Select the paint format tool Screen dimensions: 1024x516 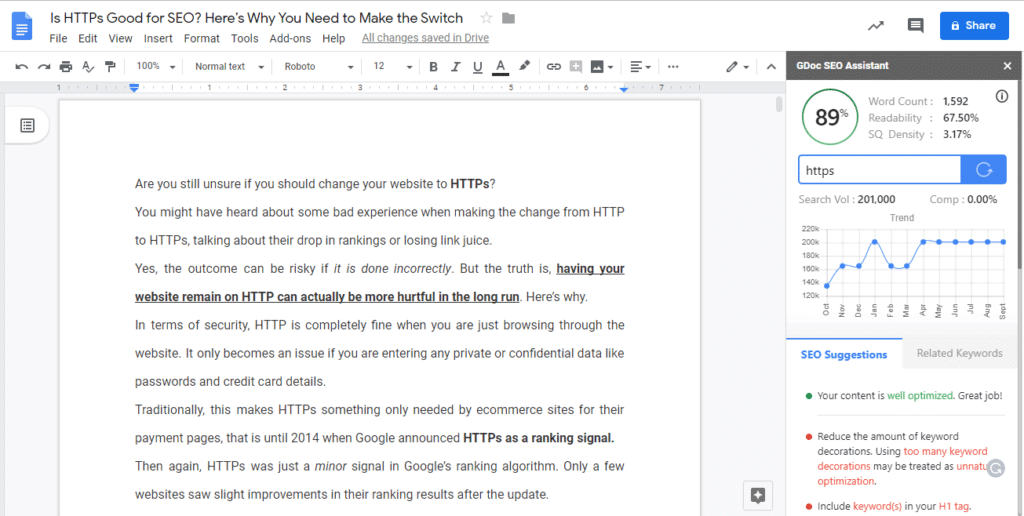pyautogui.click(x=110, y=67)
